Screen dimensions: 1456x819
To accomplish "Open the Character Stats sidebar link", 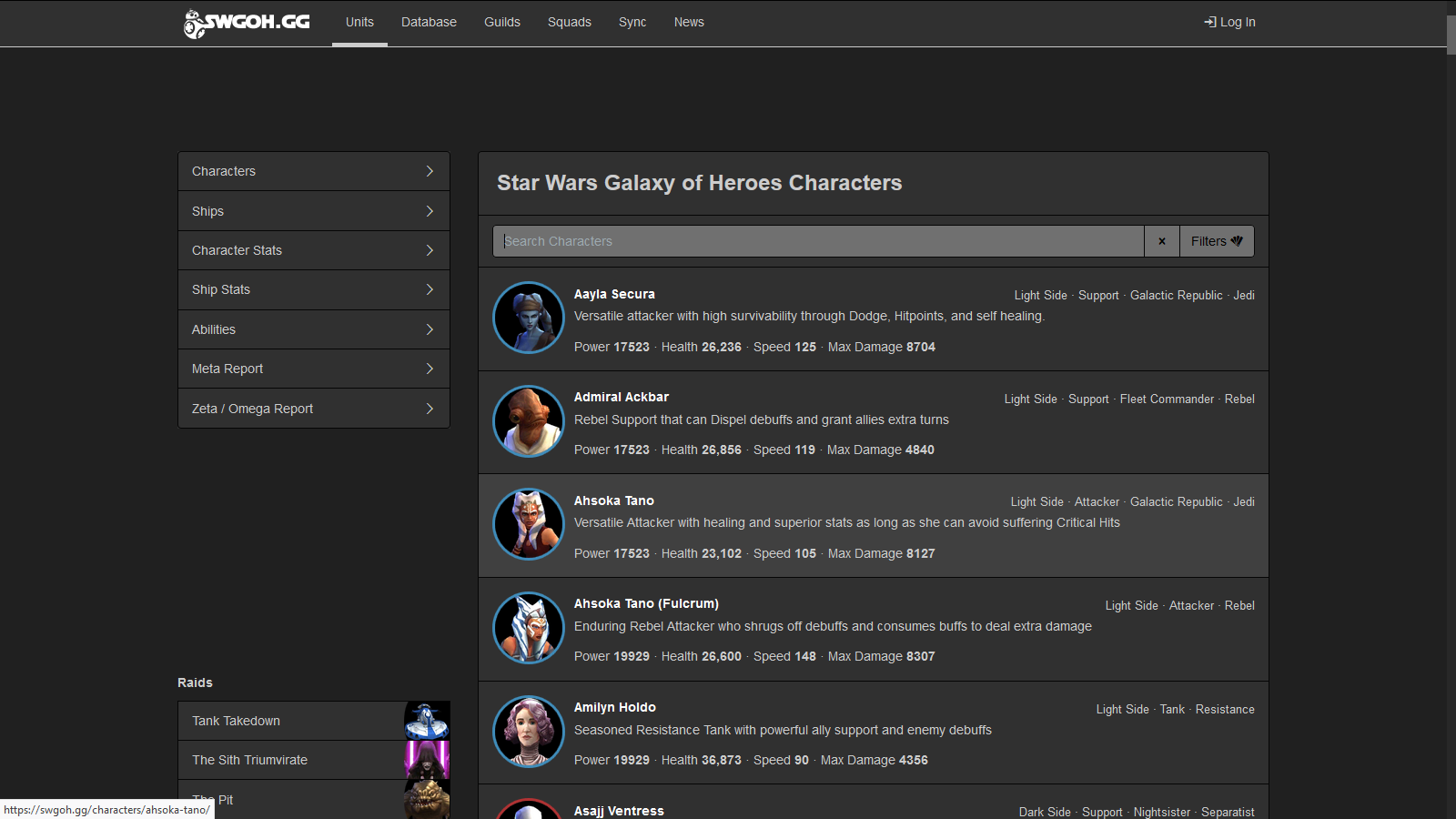I will 314,250.
